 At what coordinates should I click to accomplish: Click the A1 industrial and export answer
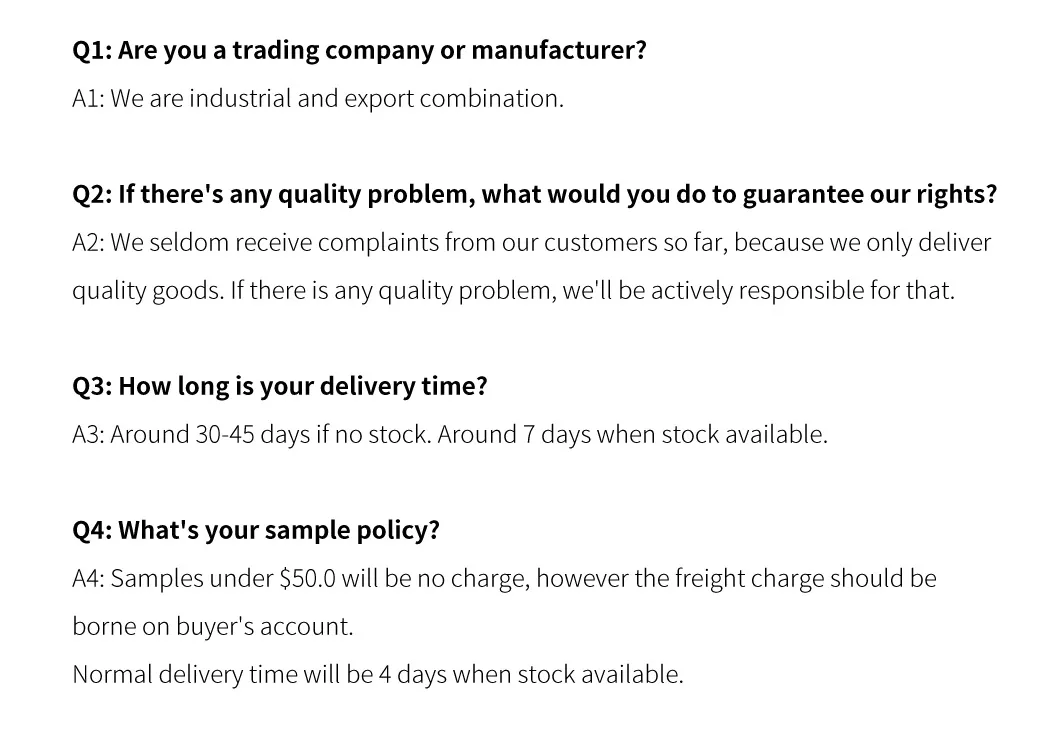click(318, 99)
